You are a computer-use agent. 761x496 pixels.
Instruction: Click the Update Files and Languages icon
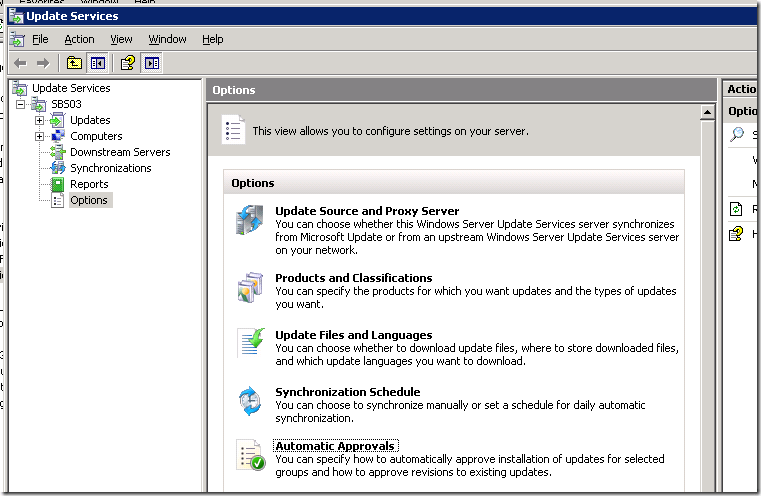coord(249,343)
